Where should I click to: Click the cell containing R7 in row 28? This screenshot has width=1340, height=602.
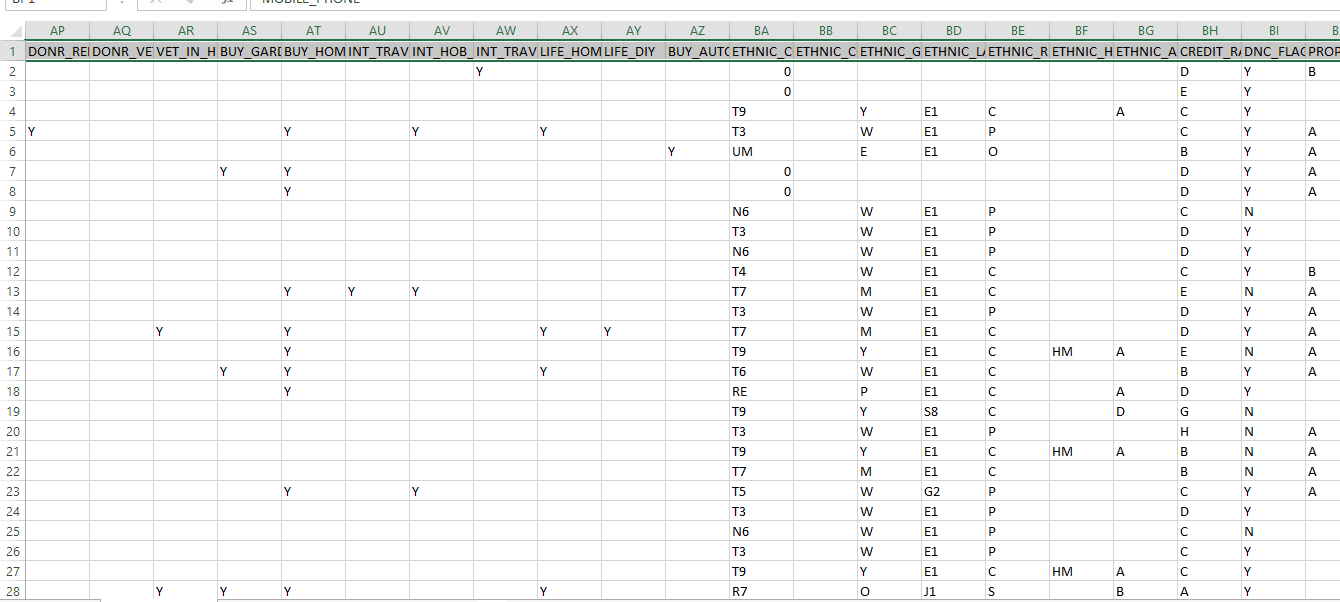pyautogui.click(x=760, y=591)
